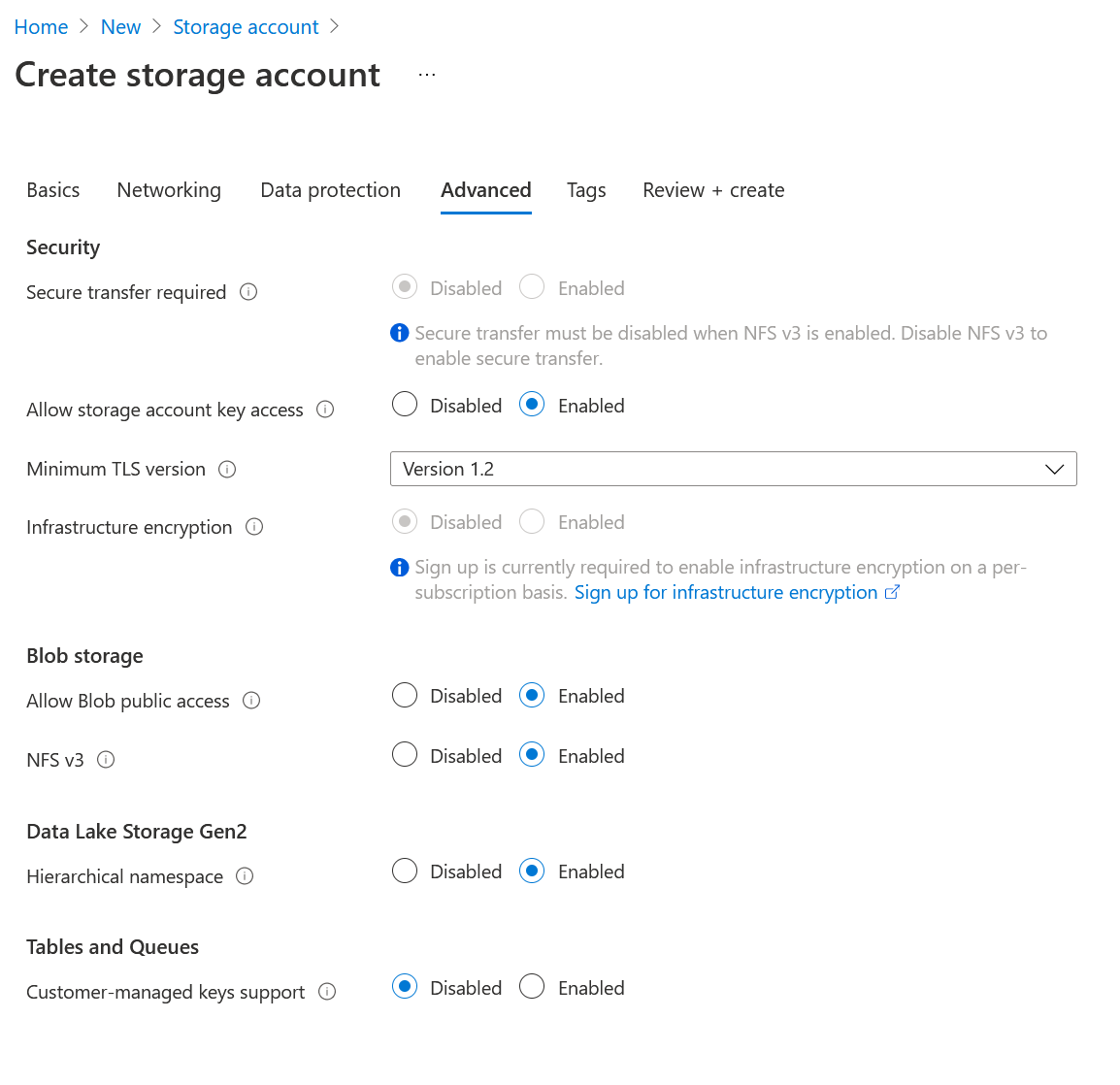Image resolution: width=1120 pixels, height=1085 pixels.
Task: Click the info icon beside Secure transfer required
Action: 248,292
